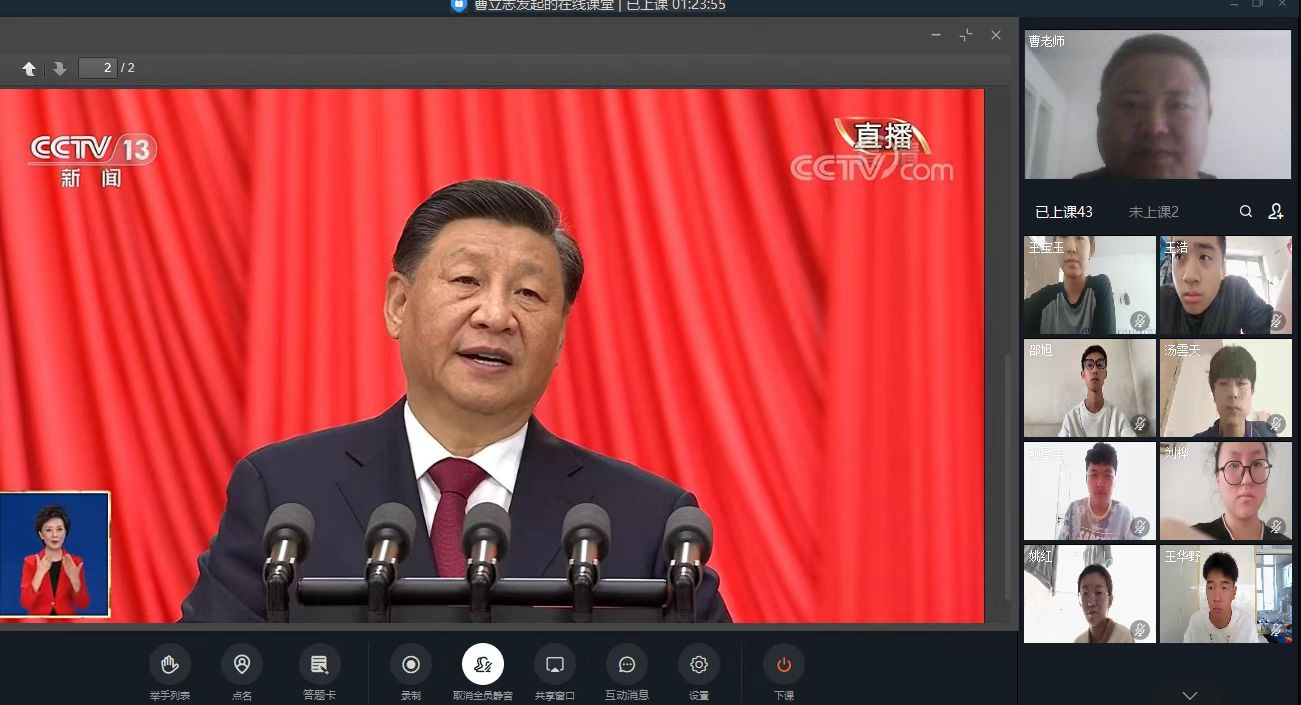Search participants with the magnifier icon
The width and height of the screenshot is (1301, 705).
coord(1246,211)
